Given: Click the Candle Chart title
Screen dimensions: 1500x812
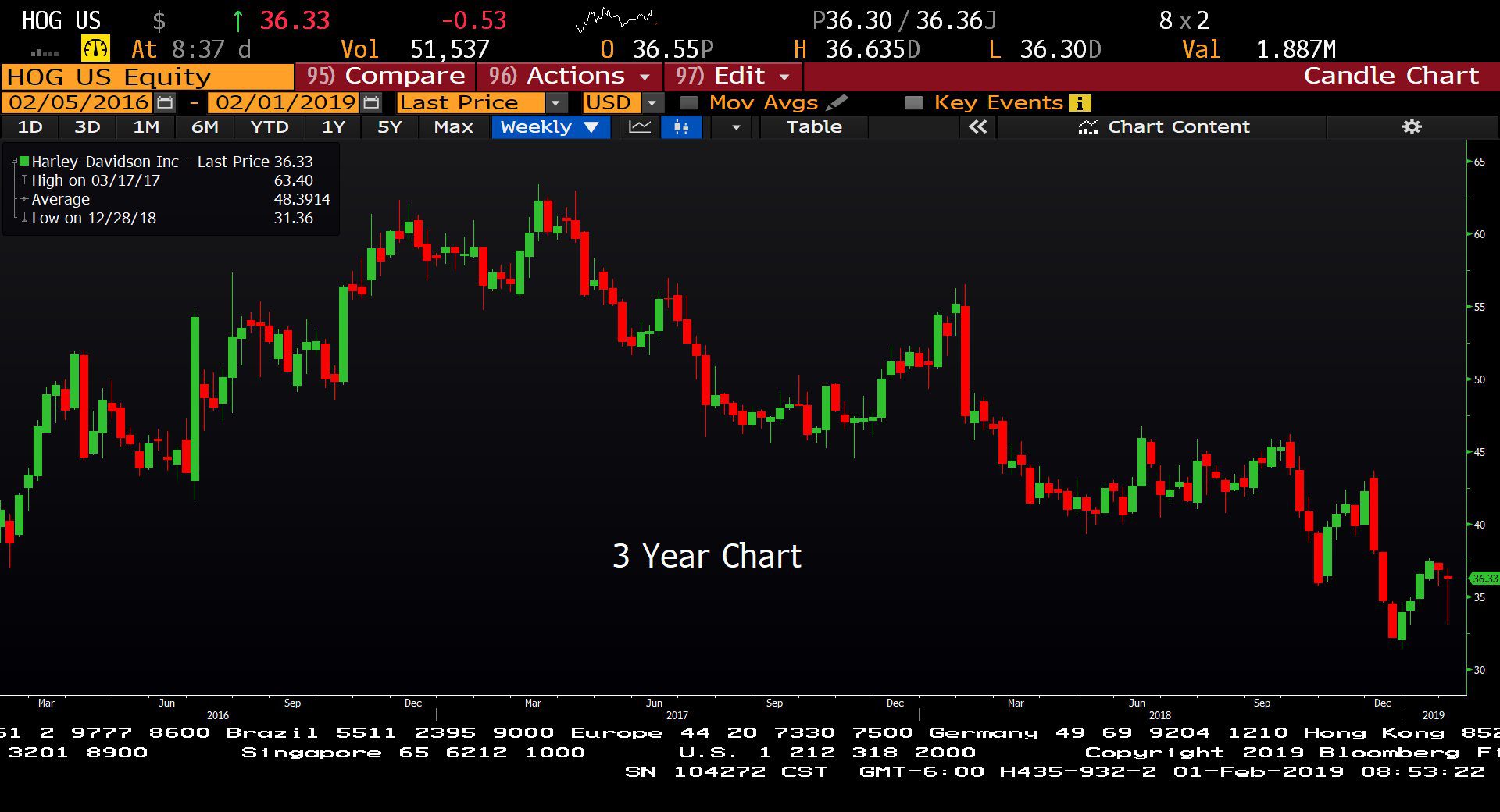Looking at the screenshot, I should tap(1391, 76).
